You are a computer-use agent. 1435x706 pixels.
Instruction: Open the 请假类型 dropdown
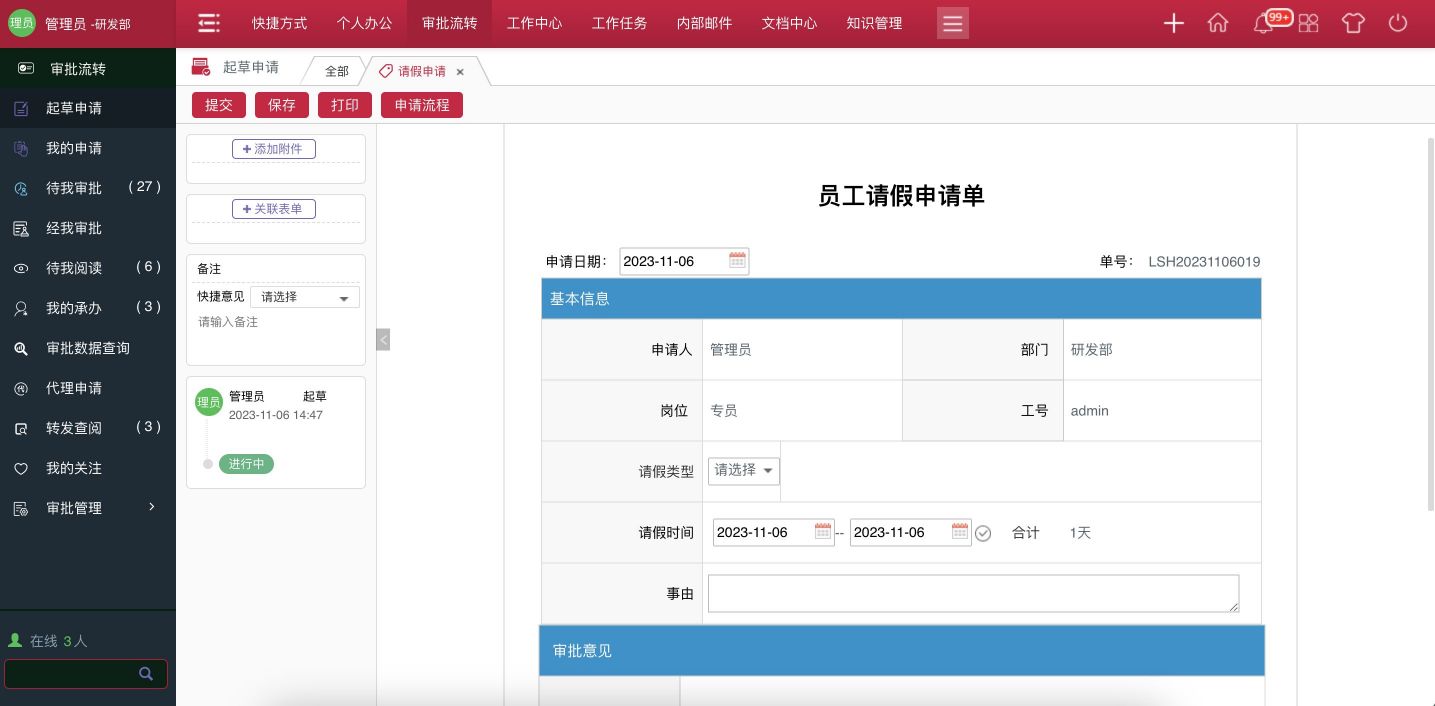(743, 471)
